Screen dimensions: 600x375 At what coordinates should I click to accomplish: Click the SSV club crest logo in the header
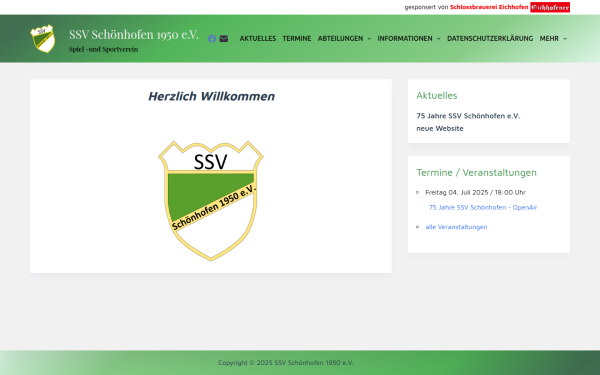pyautogui.click(x=43, y=39)
